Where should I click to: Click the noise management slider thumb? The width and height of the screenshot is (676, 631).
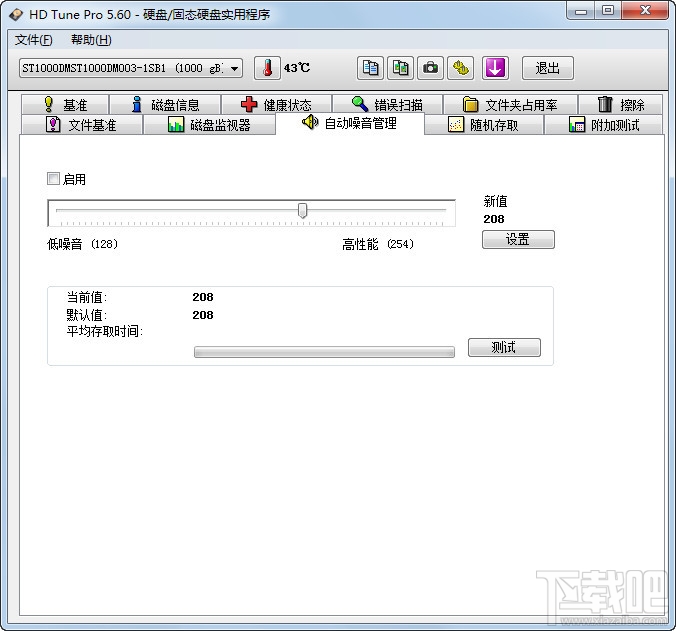click(x=303, y=210)
